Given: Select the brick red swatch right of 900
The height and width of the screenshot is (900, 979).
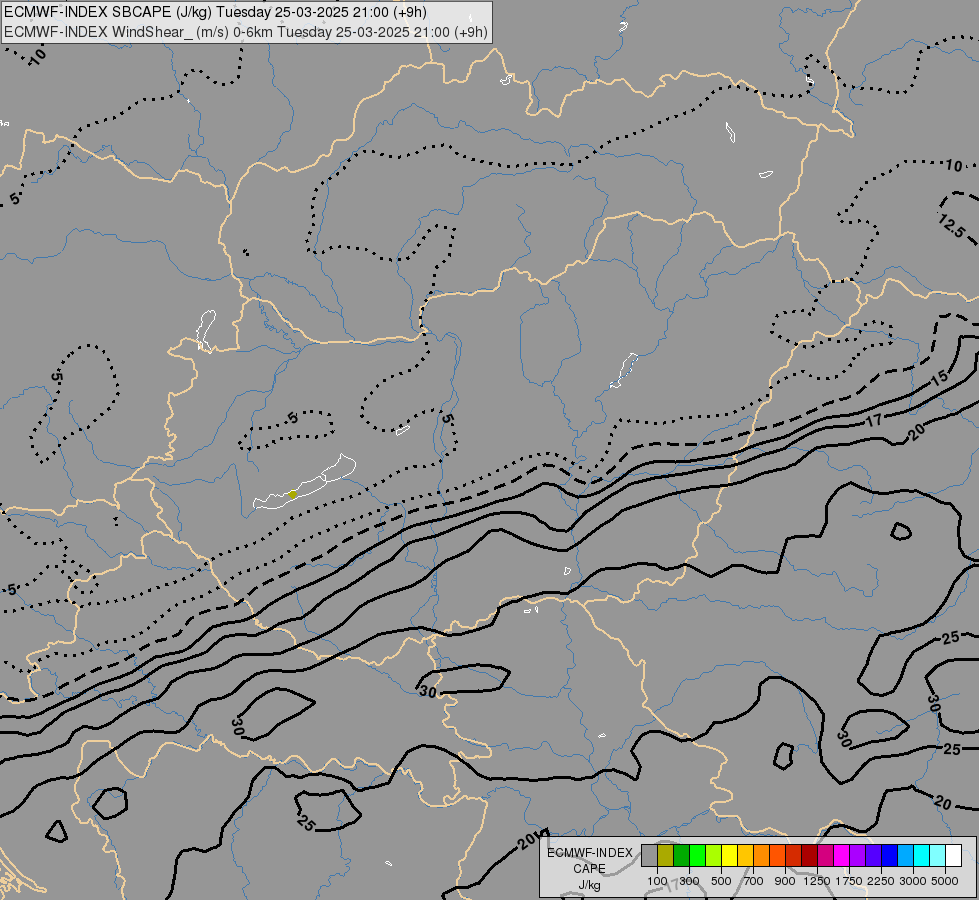Looking at the screenshot, I should click(x=794, y=855).
